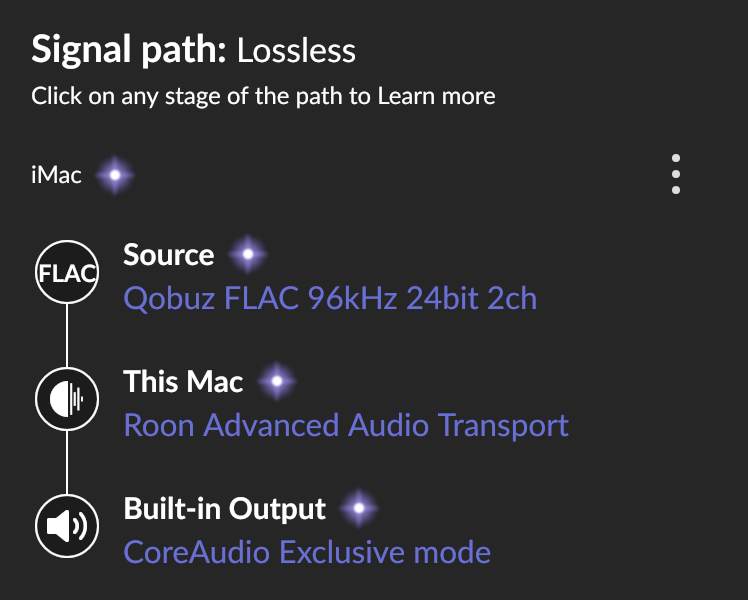Screen dimensions: 748x600
Task: Click the Roon Advanced Audio Transport waveform icon
Action: (67, 399)
